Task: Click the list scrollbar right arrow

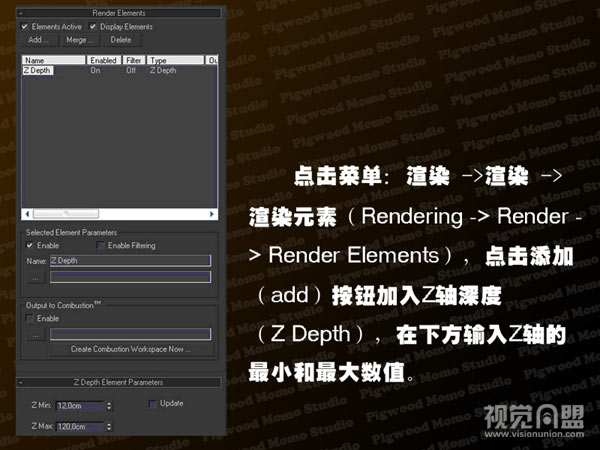Action: click(212, 214)
